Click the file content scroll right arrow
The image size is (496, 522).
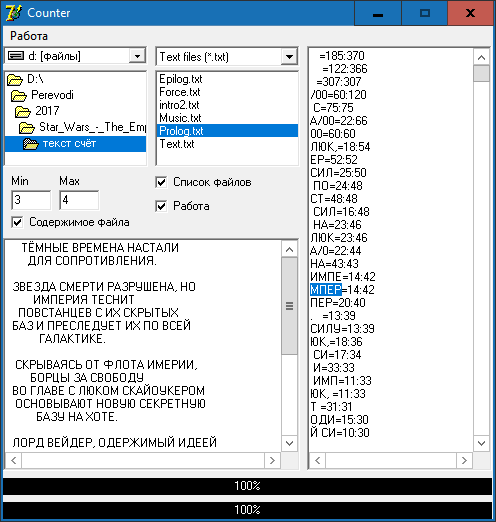pos(272,460)
